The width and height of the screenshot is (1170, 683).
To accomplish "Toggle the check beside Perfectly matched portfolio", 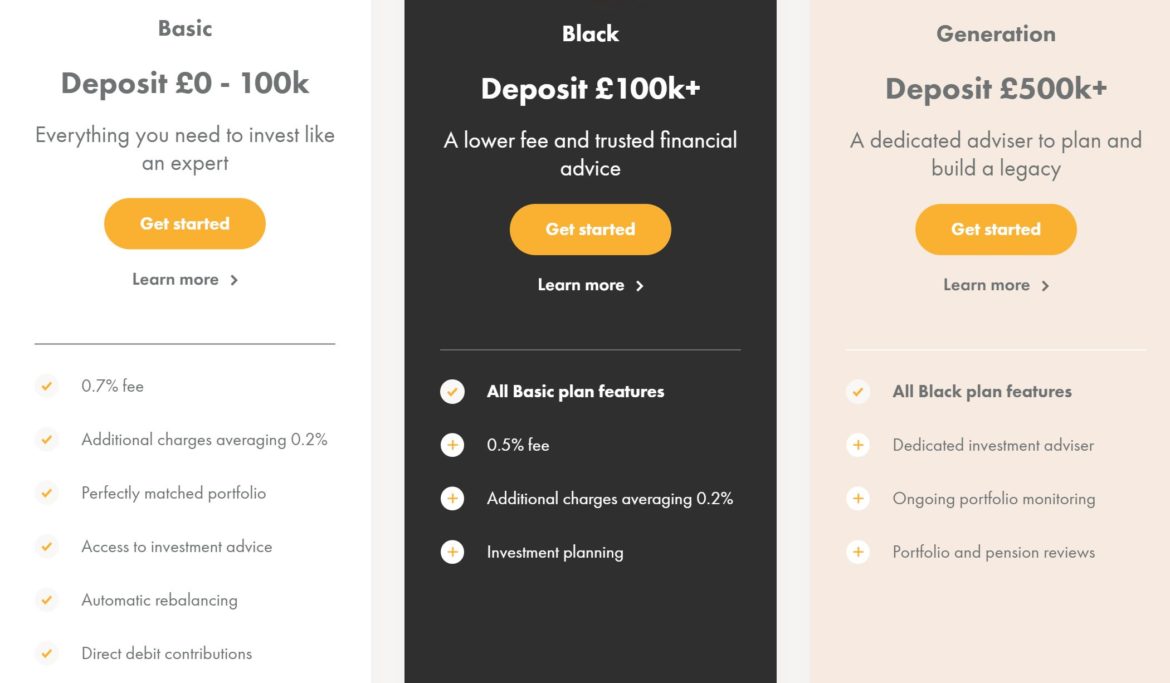I will [47, 492].
